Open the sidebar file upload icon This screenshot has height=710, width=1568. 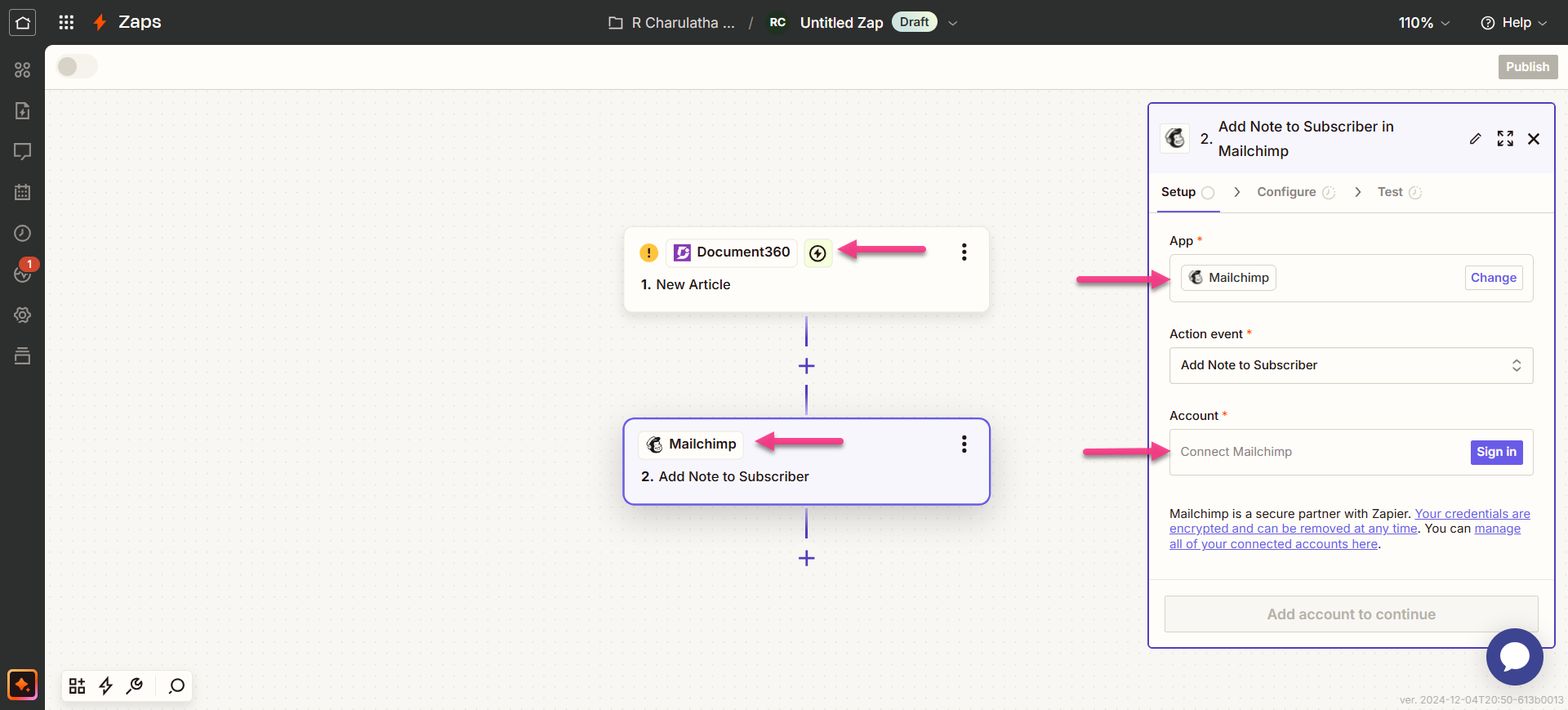(22, 110)
